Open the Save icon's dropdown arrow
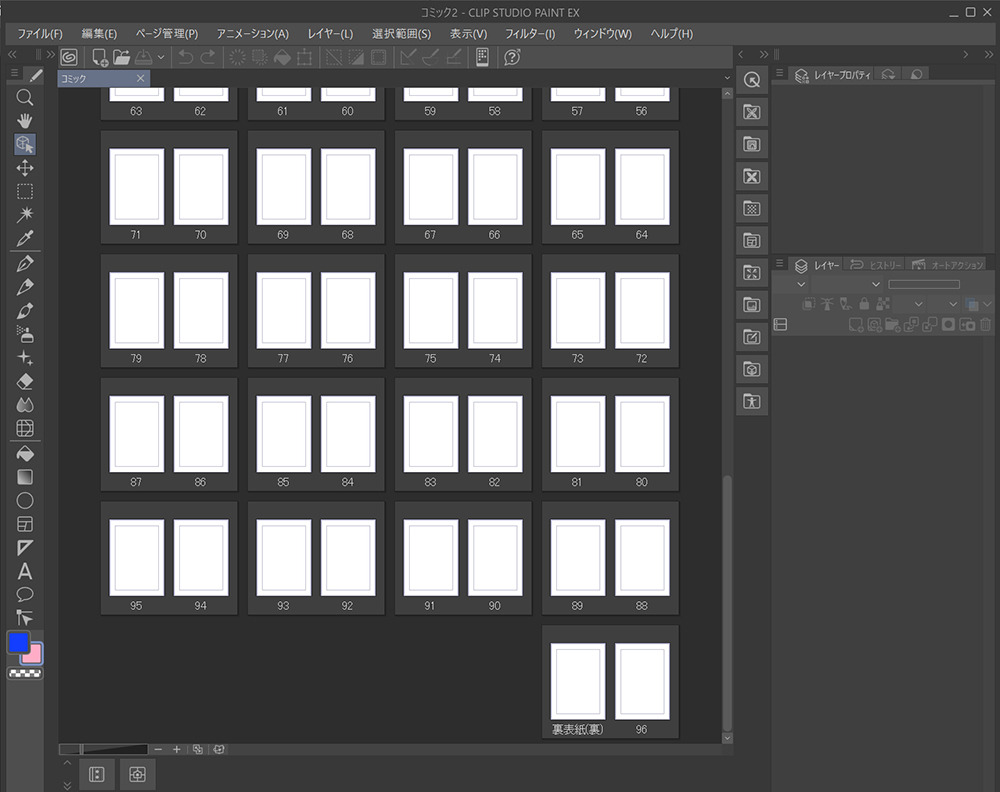This screenshot has width=1000, height=792. coord(161,57)
